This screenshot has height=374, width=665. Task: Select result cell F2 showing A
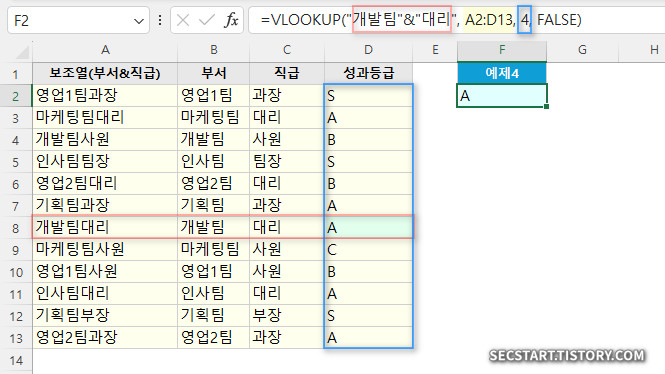click(502, 96)
